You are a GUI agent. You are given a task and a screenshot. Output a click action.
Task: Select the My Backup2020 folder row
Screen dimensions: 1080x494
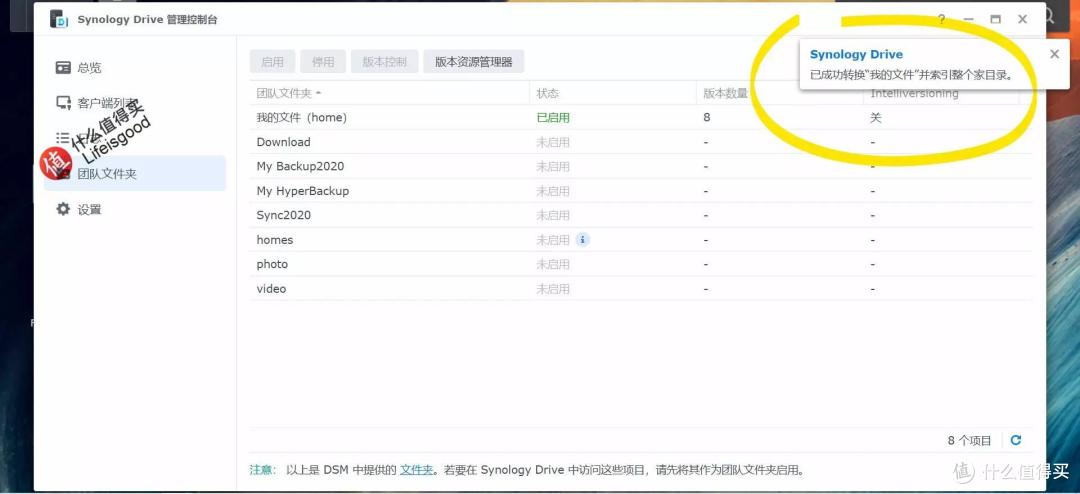(x=641, y=167)
